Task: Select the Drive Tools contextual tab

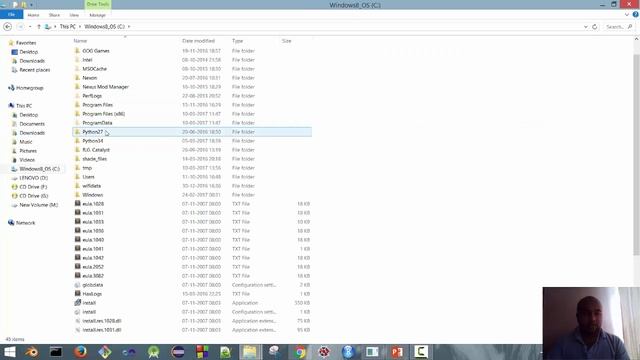Action: 98,4
